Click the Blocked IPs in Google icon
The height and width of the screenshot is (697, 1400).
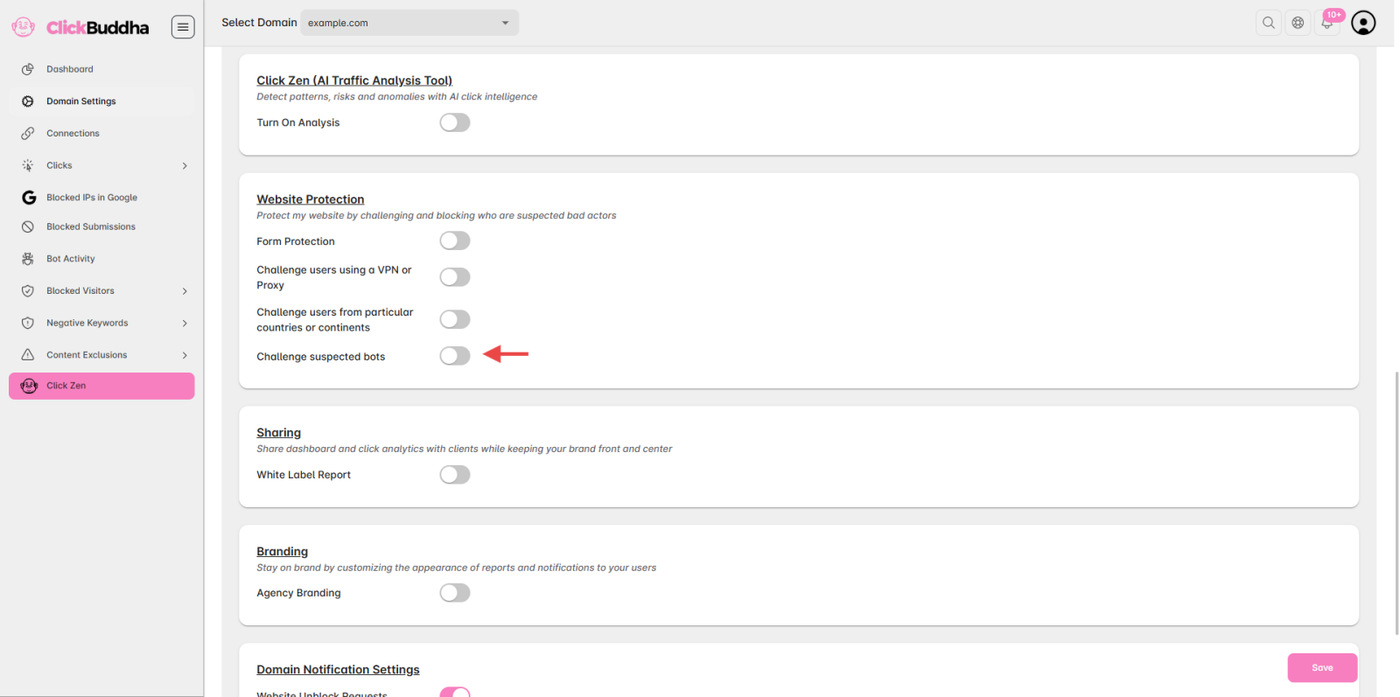(x=28, y=198)
